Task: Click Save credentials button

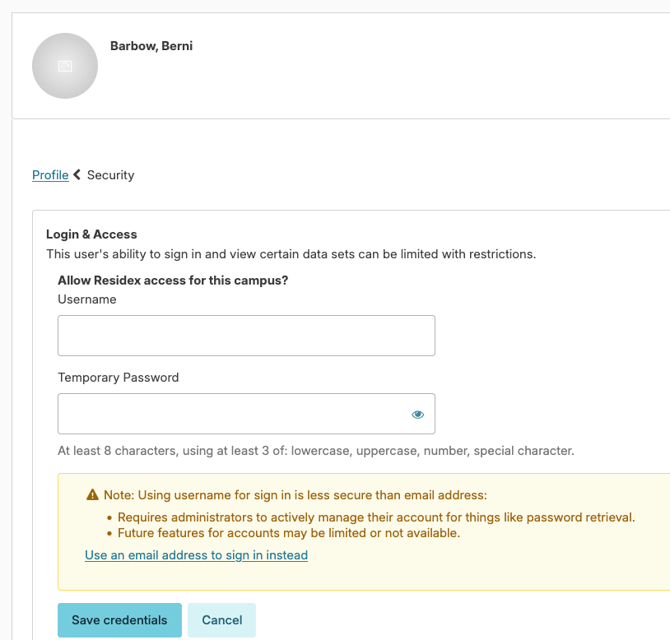Action: coord(120,620)
